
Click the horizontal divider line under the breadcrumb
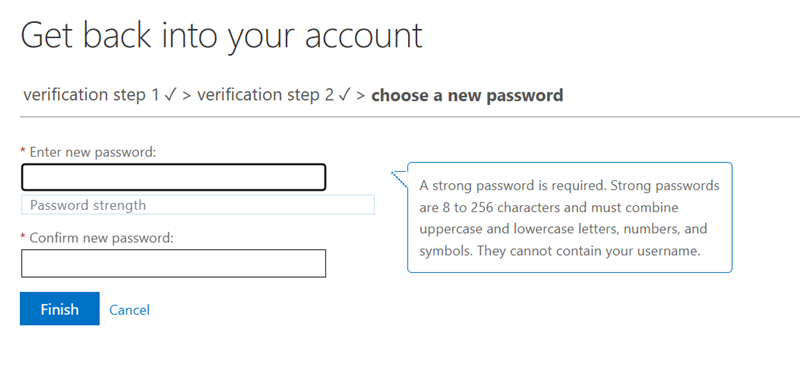[410, 117]
